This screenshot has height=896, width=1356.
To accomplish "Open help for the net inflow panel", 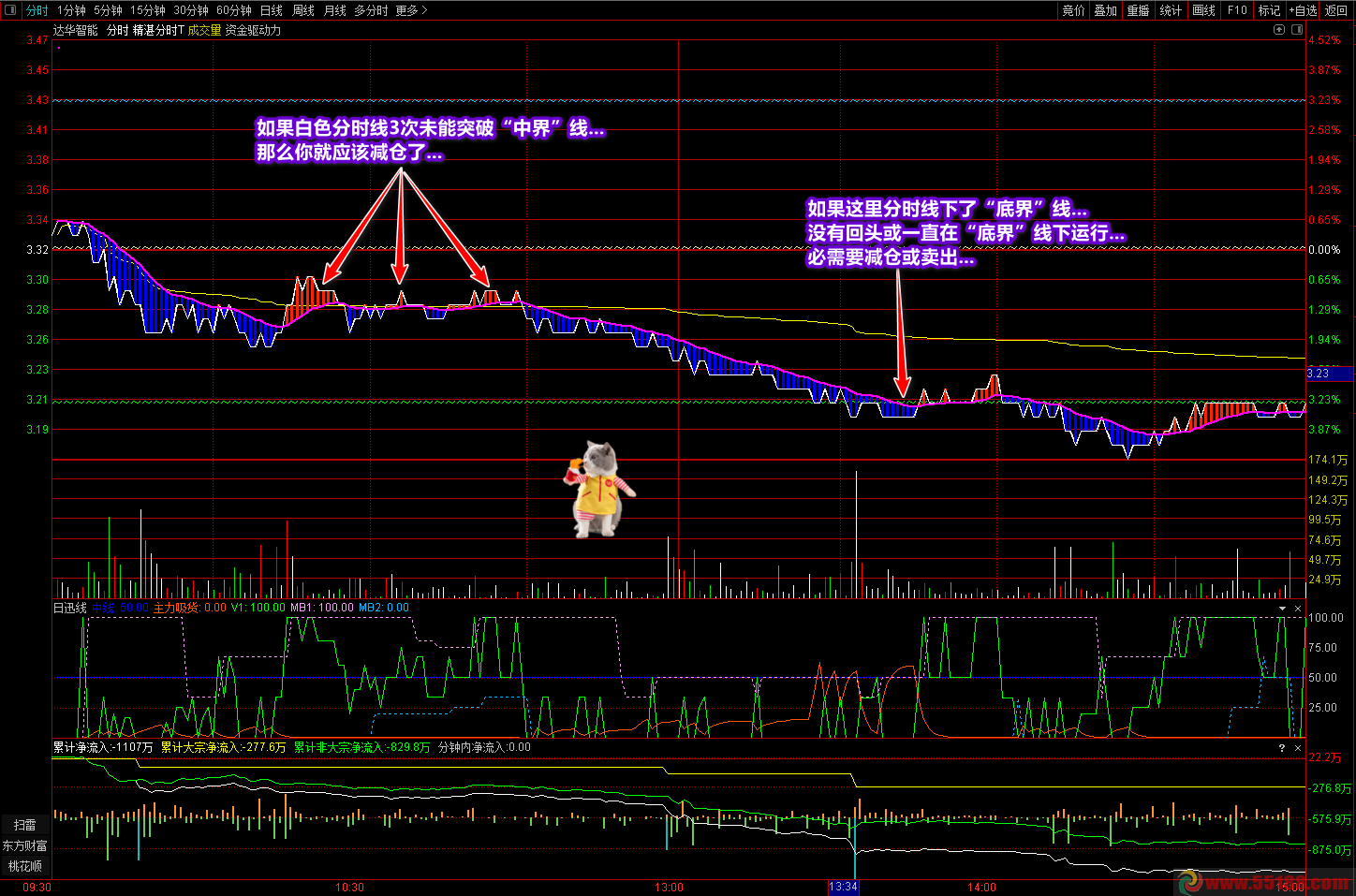I will 1282,748.
